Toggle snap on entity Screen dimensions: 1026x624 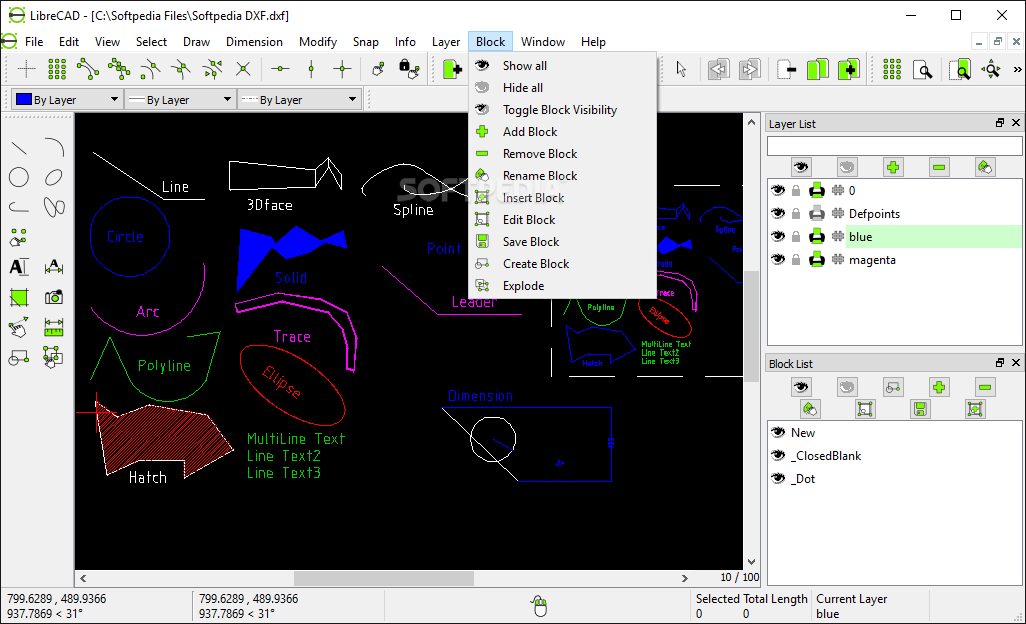[118, 69]
